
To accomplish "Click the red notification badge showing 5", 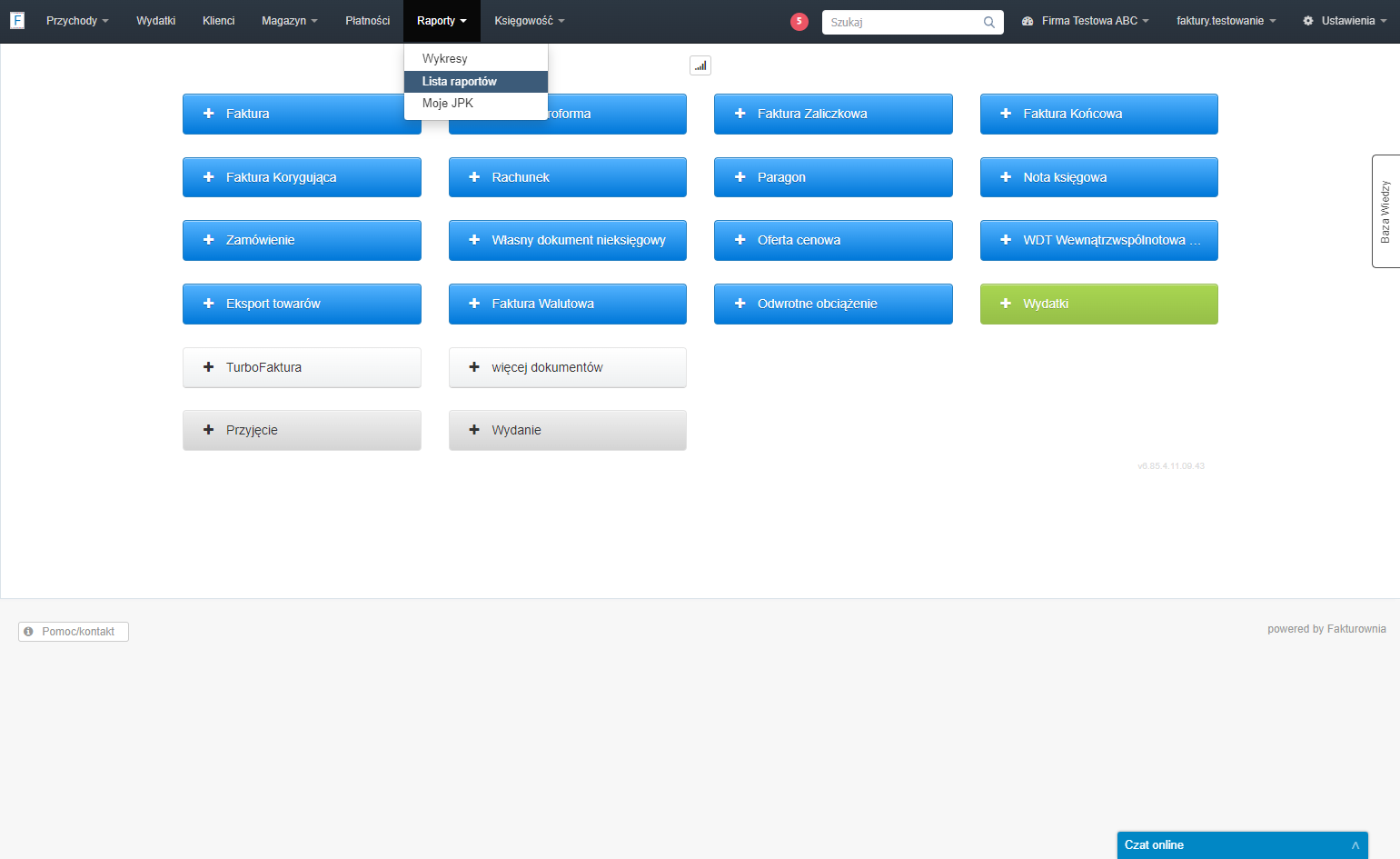I will (x=799, y=21).
